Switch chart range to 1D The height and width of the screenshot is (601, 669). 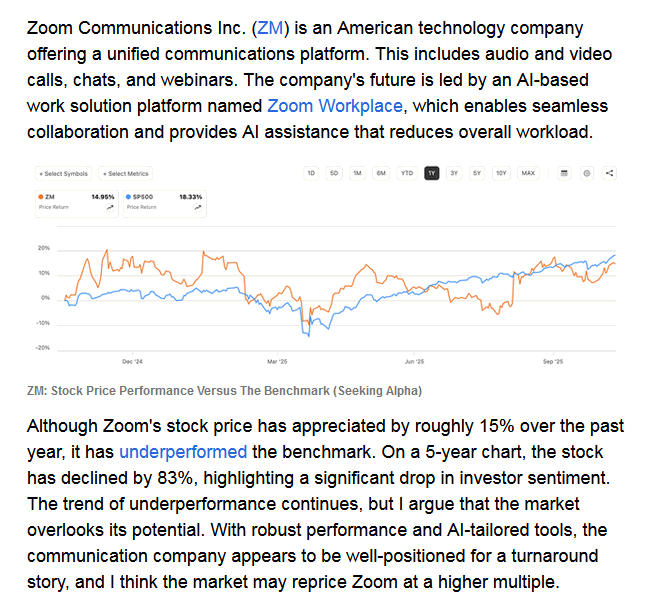[311, 173]
